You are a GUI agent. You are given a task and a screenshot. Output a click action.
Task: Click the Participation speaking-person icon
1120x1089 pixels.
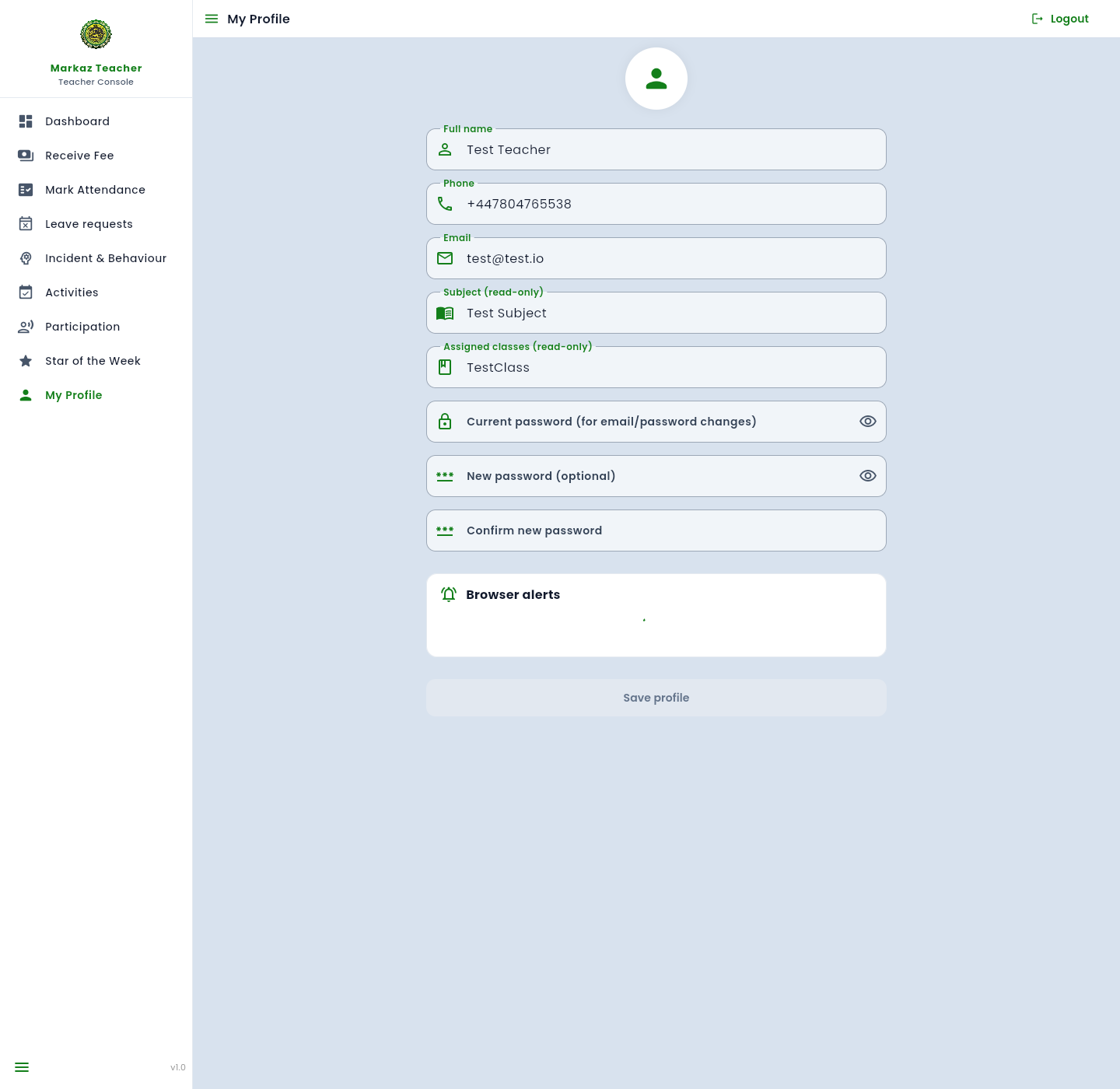click(x=26, y=327)
